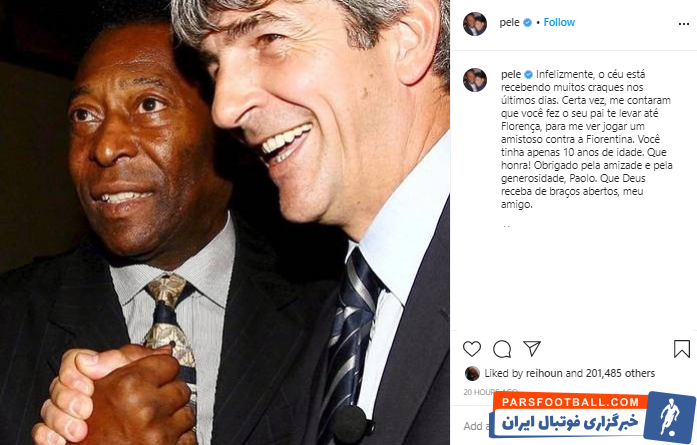
Task: Focus the 'Add a comment' input field
Action: click(477, 426)
